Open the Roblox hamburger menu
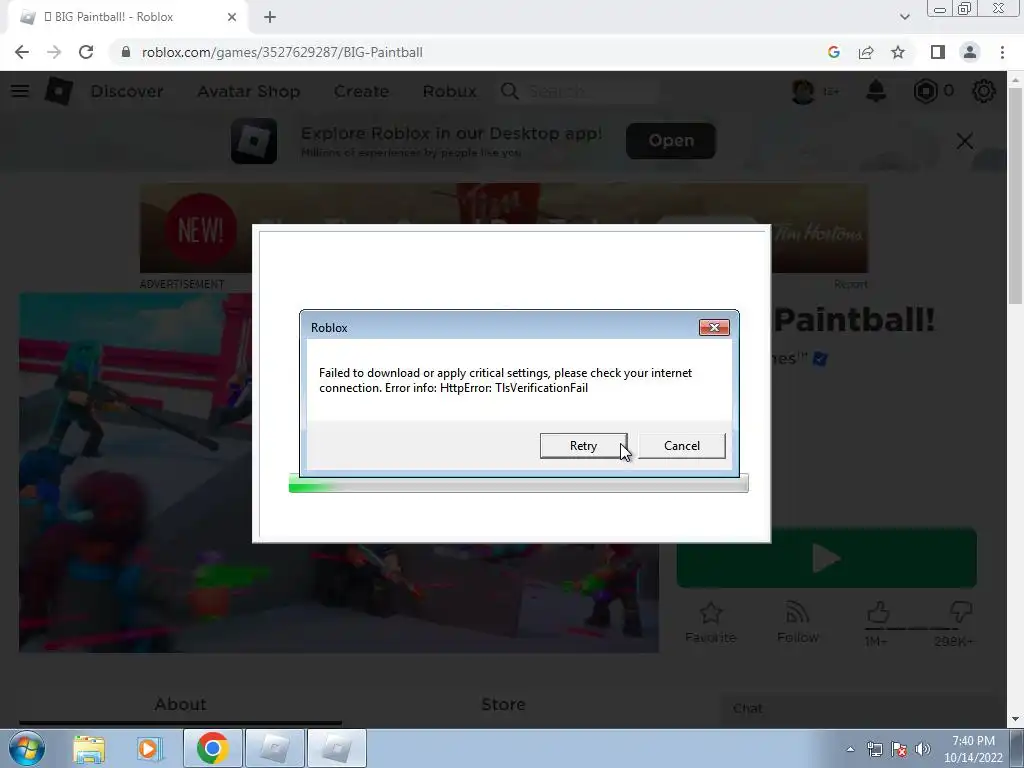Viewport: 1024px width, 768px height. click(20, 91)
